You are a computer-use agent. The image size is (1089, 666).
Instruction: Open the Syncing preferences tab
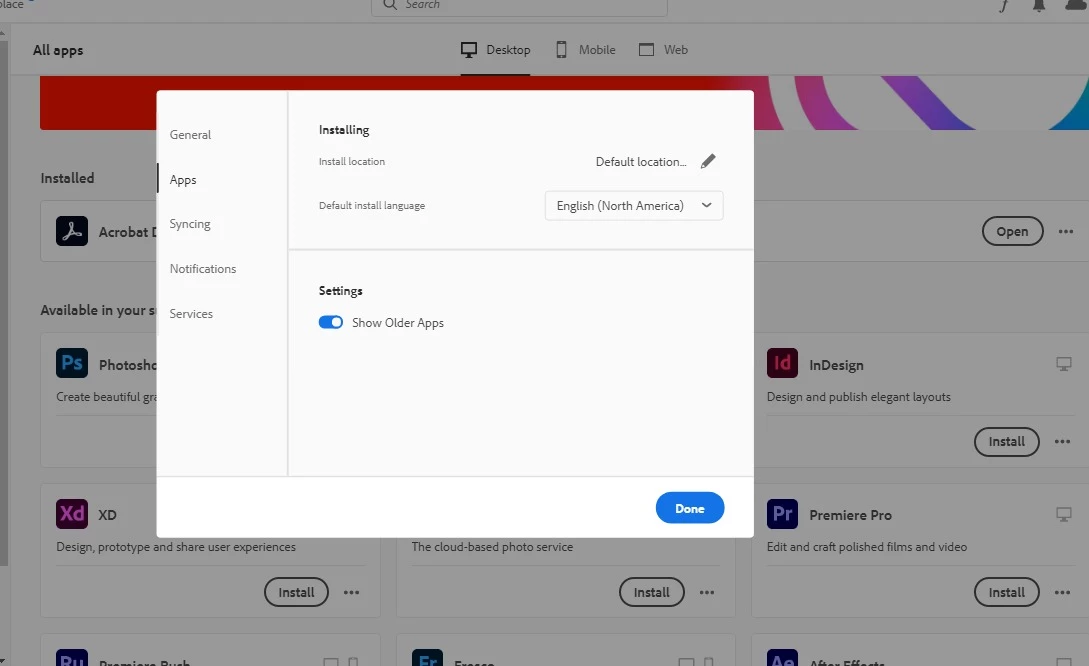[x=190, y=224]
